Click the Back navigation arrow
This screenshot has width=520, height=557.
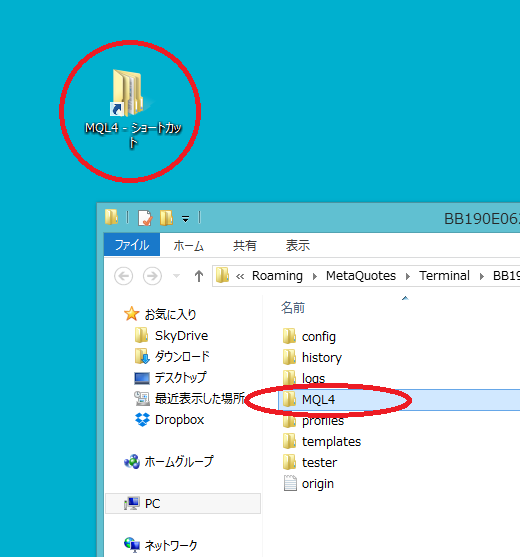coord(124,276)
